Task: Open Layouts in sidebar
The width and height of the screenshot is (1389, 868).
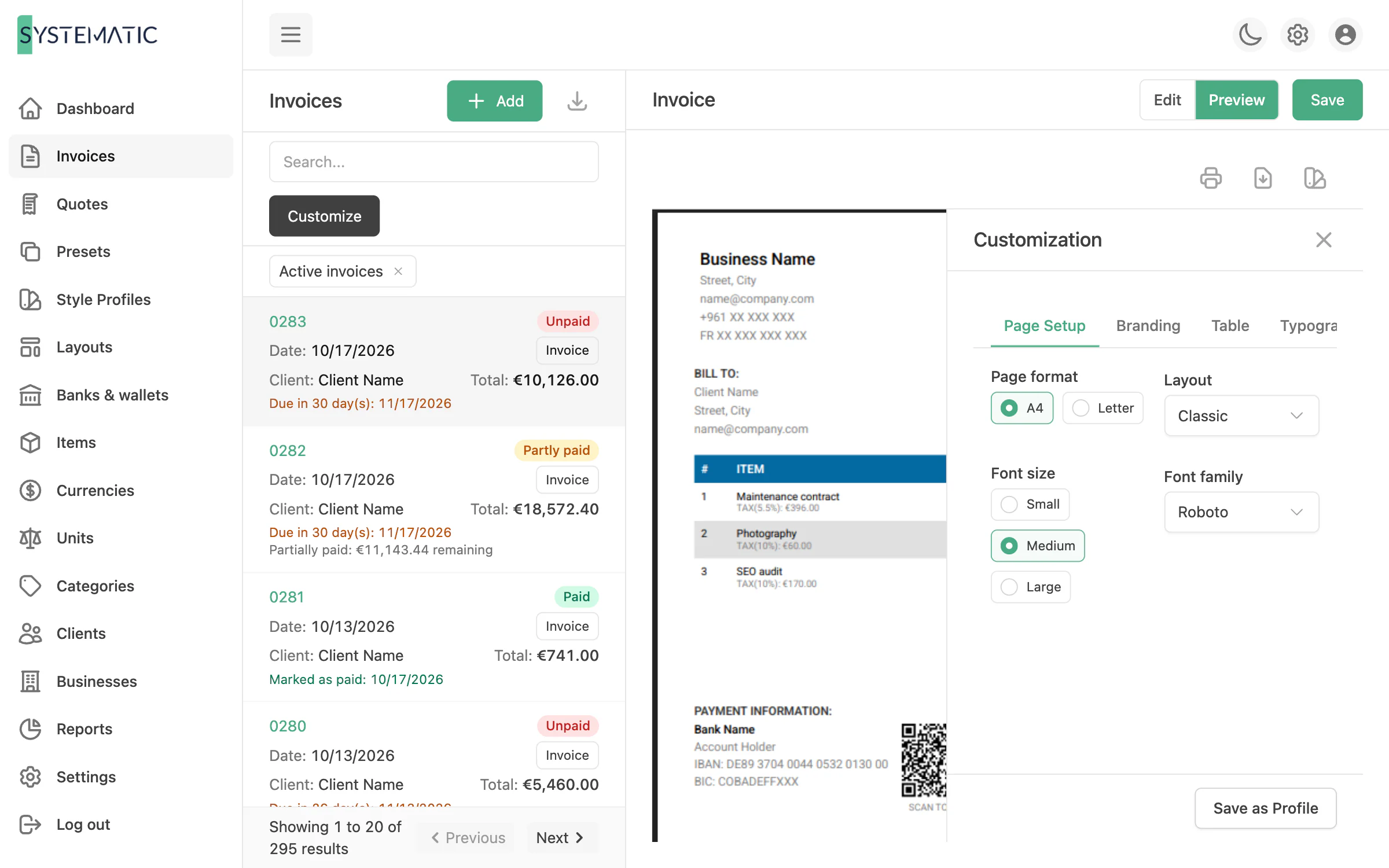Action: (x=120, y=347)
